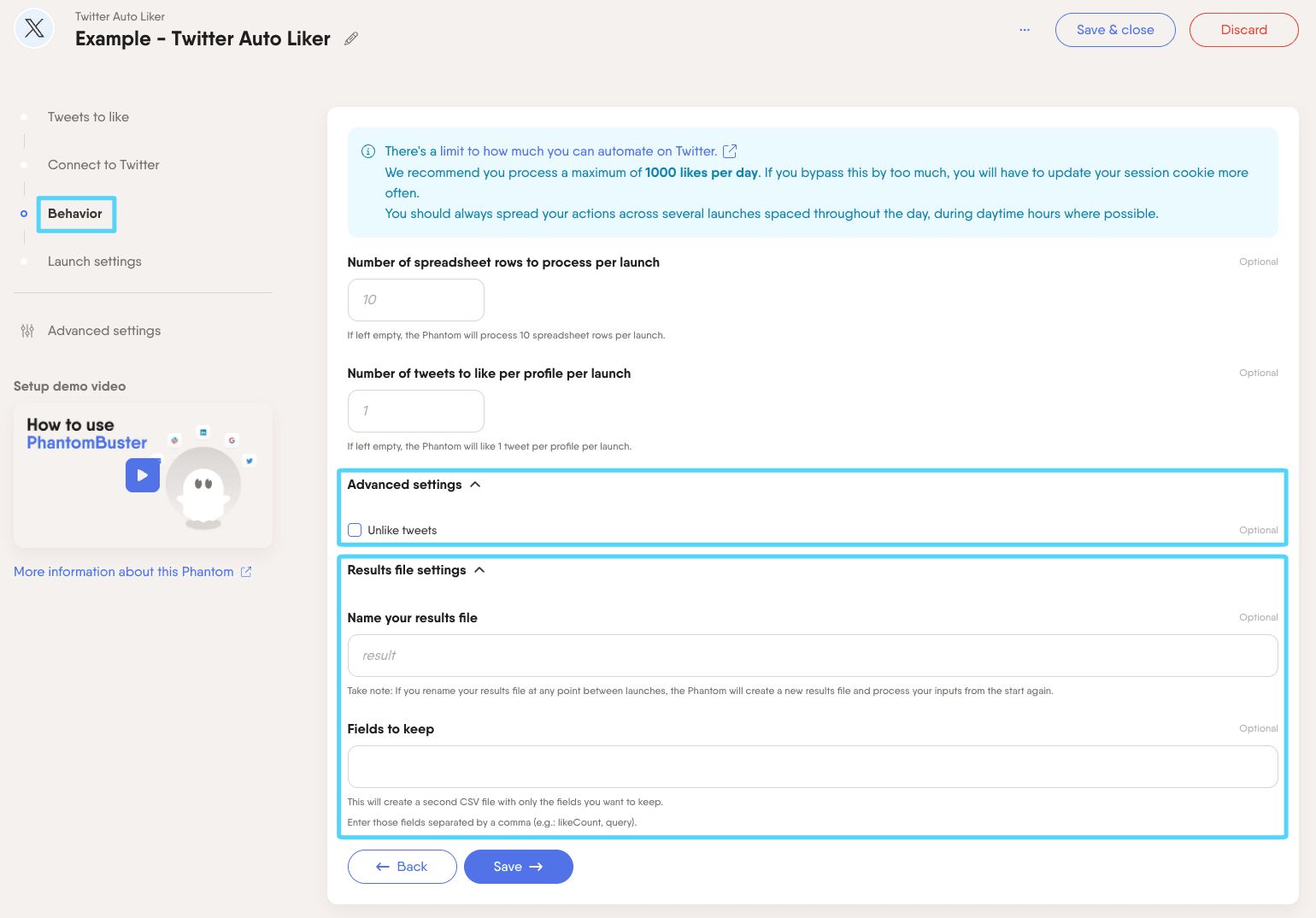Click Advanced settings sliders icon in sidebar
Screen dimensions: 1316x918
(27, 331)
